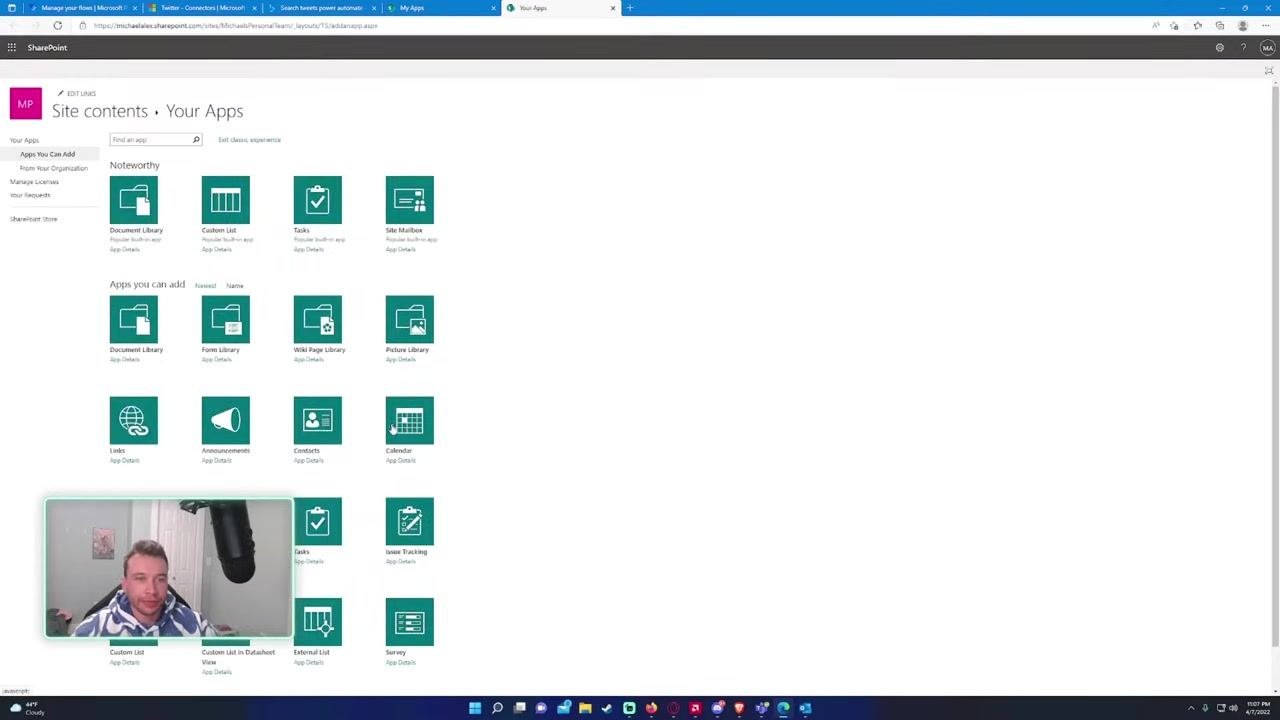Open Windows taskbar search
Screen dimensions: 1280x720
pyautogui.click(x=497, y=708)
